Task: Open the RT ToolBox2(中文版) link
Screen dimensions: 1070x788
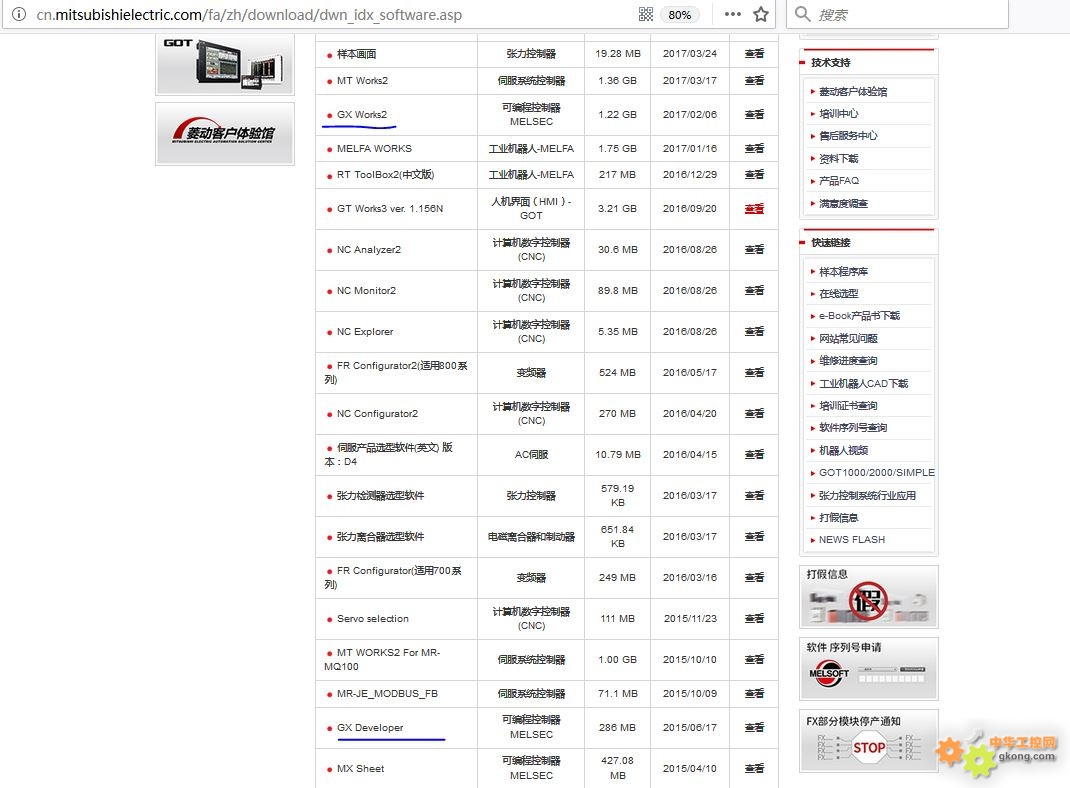Action: coord(385,175)
